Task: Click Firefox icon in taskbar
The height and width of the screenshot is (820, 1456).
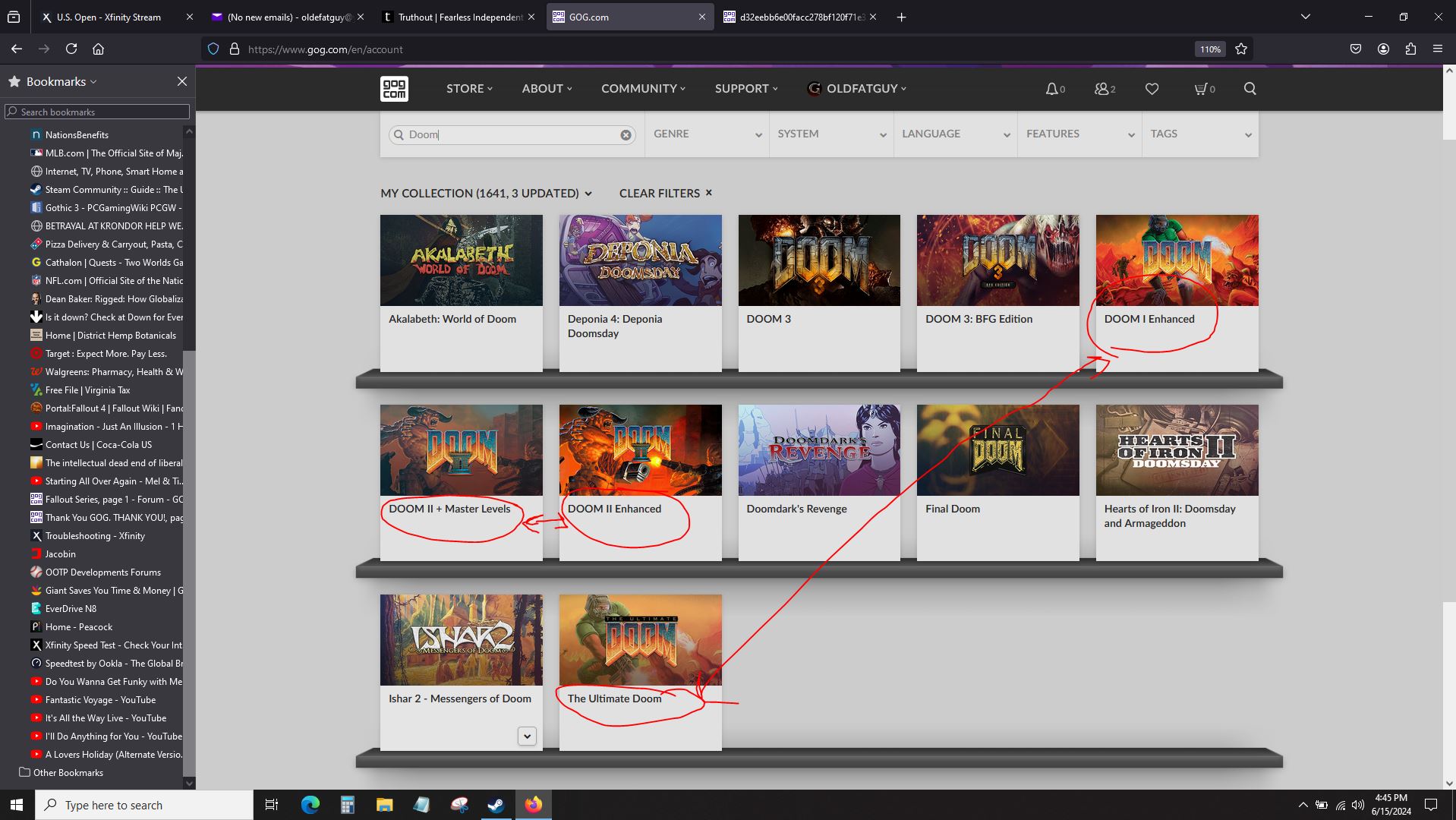Action: tap(533, 805)
